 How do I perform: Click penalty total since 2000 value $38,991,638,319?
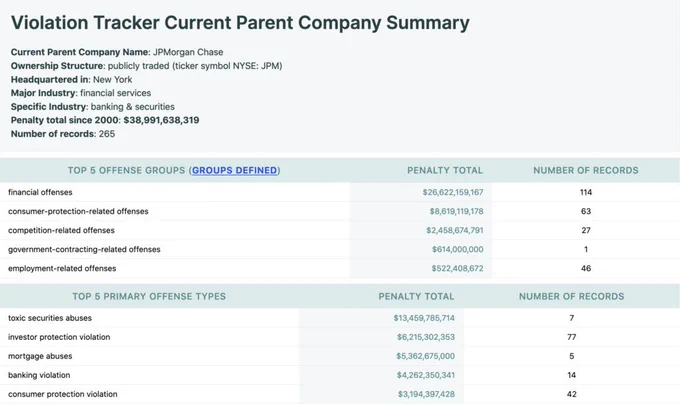pos(161,120)
